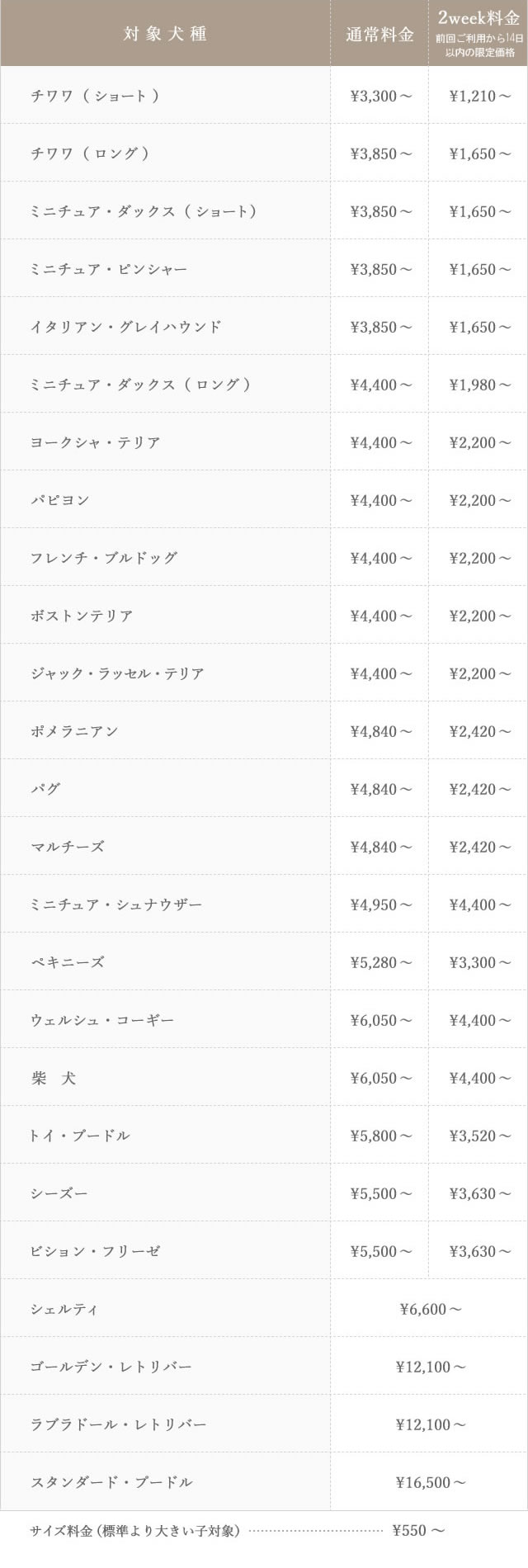Select the チワワ（ロング） breed name
This screenshot has height=1568, width=528.
coord(90,153)
